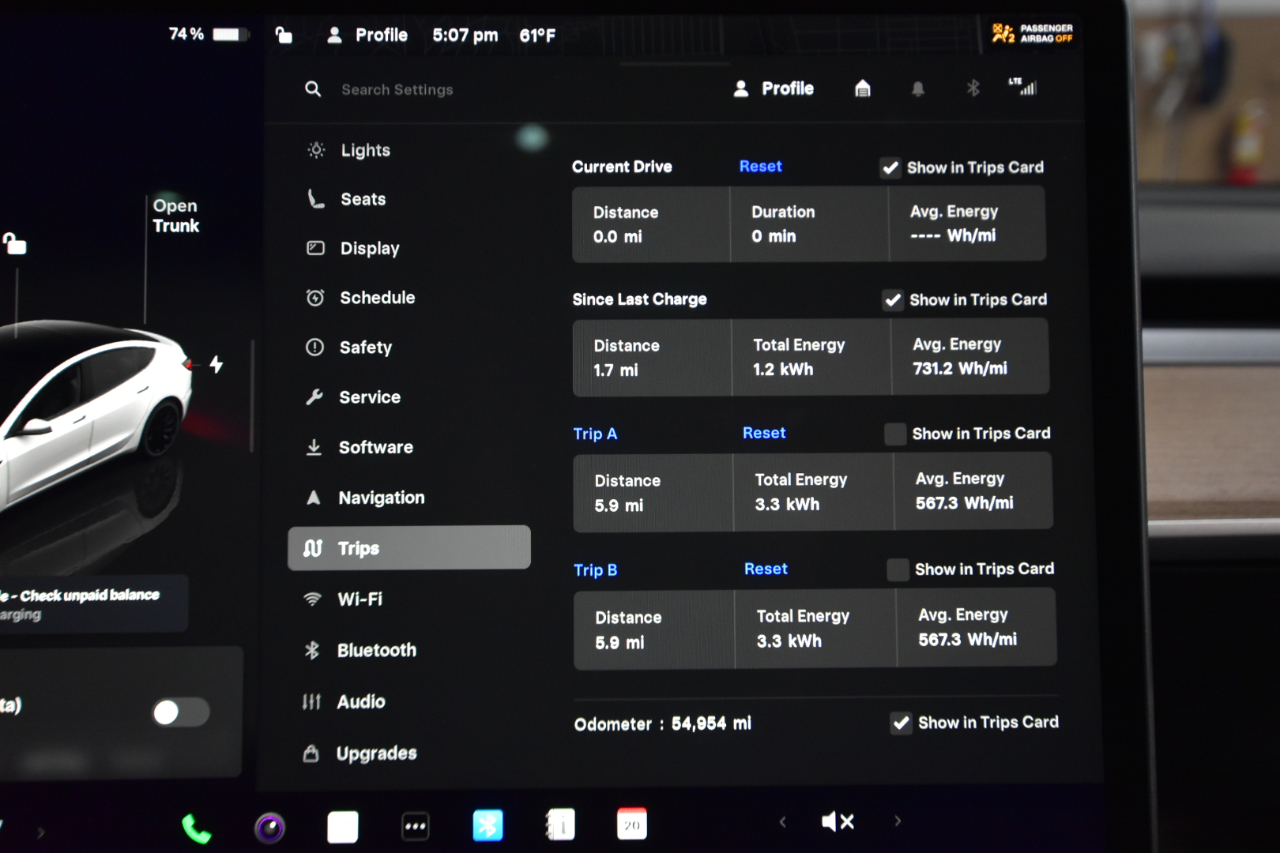Reset the Trip B counter
Viewport: 1280px width, 853px height.
pyautogui.click(x=766, y=568)
